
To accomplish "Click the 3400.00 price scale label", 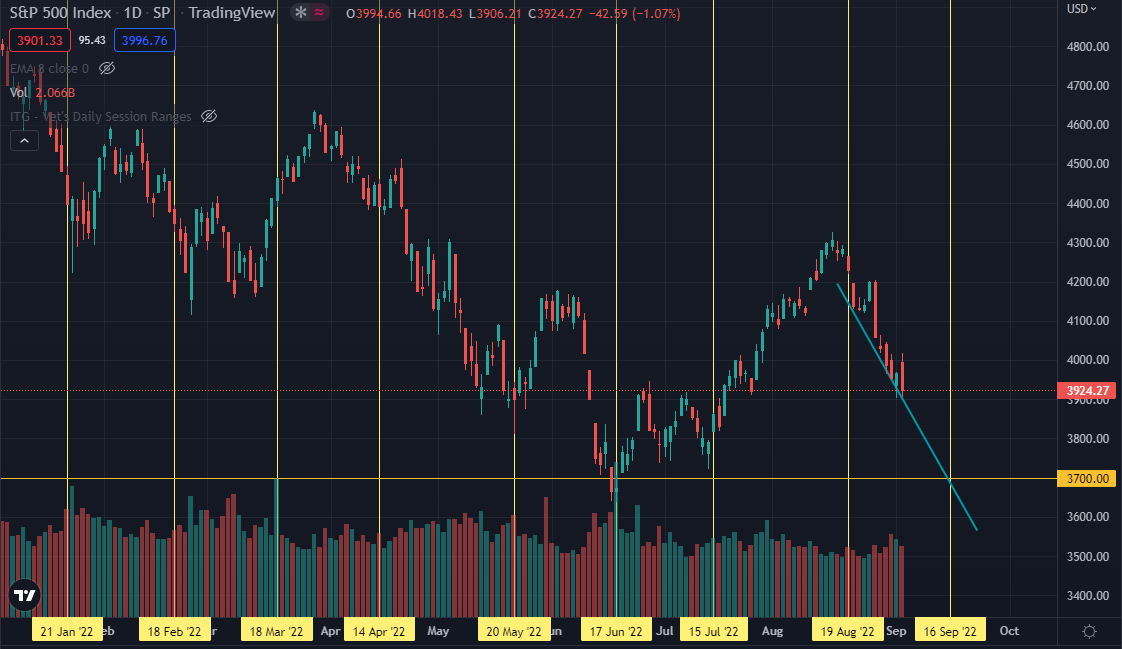I will point(1088,595).
